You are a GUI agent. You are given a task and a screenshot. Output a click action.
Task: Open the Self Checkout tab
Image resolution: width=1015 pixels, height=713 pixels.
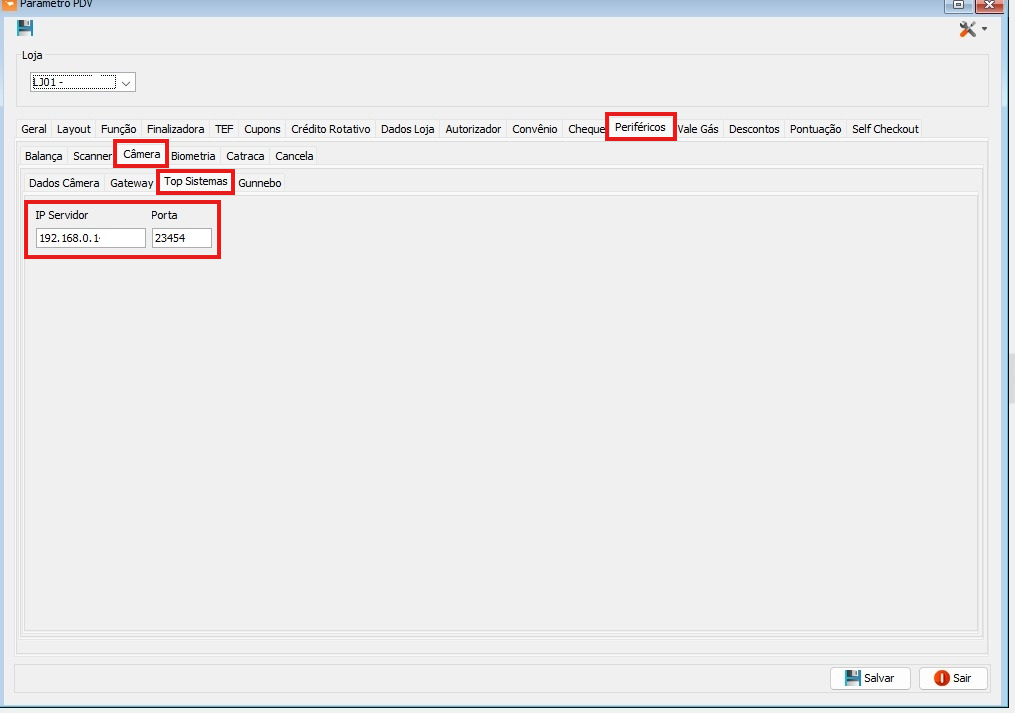884,129
